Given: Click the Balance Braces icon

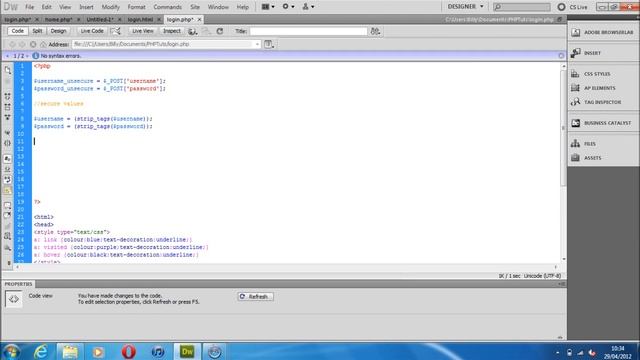Looking at the screenshot, I should tap(7, 143).
